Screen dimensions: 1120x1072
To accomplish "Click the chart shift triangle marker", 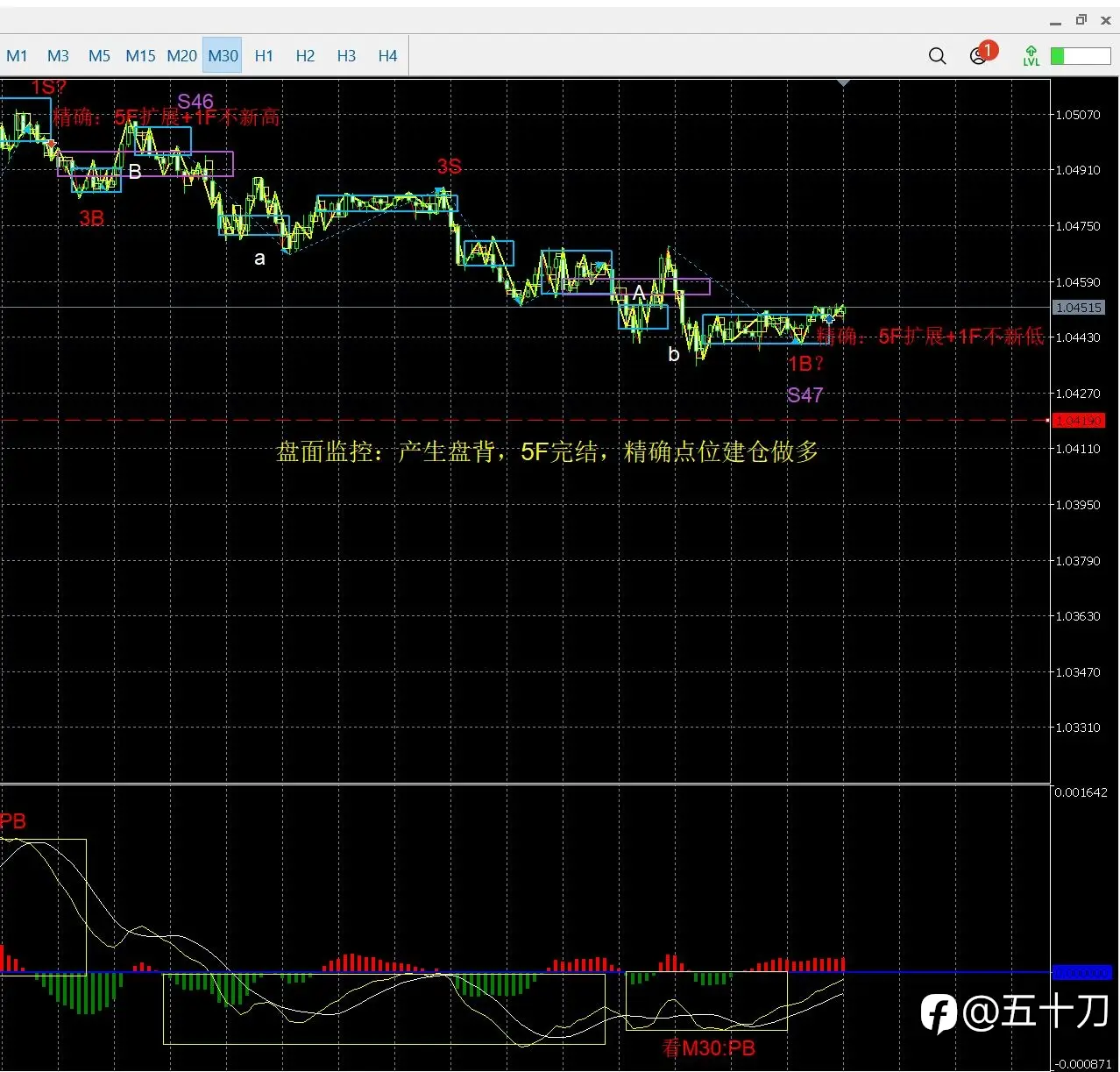I will click(843, 82).
